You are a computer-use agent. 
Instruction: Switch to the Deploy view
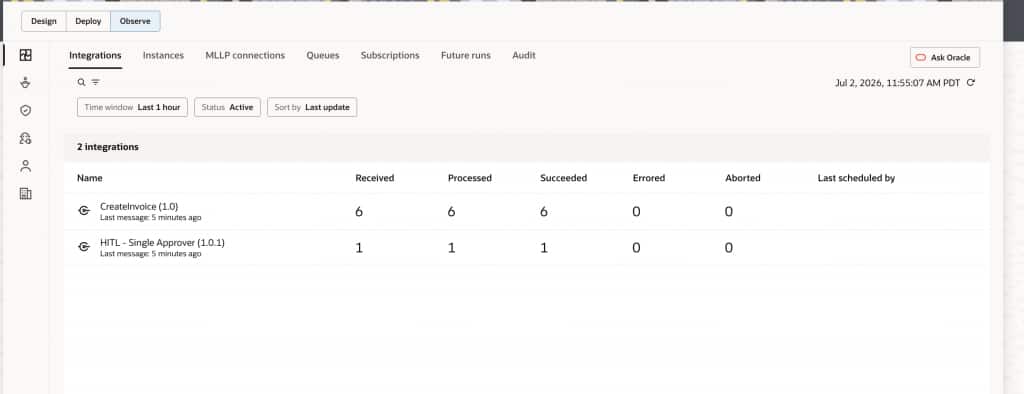[88, 21]
